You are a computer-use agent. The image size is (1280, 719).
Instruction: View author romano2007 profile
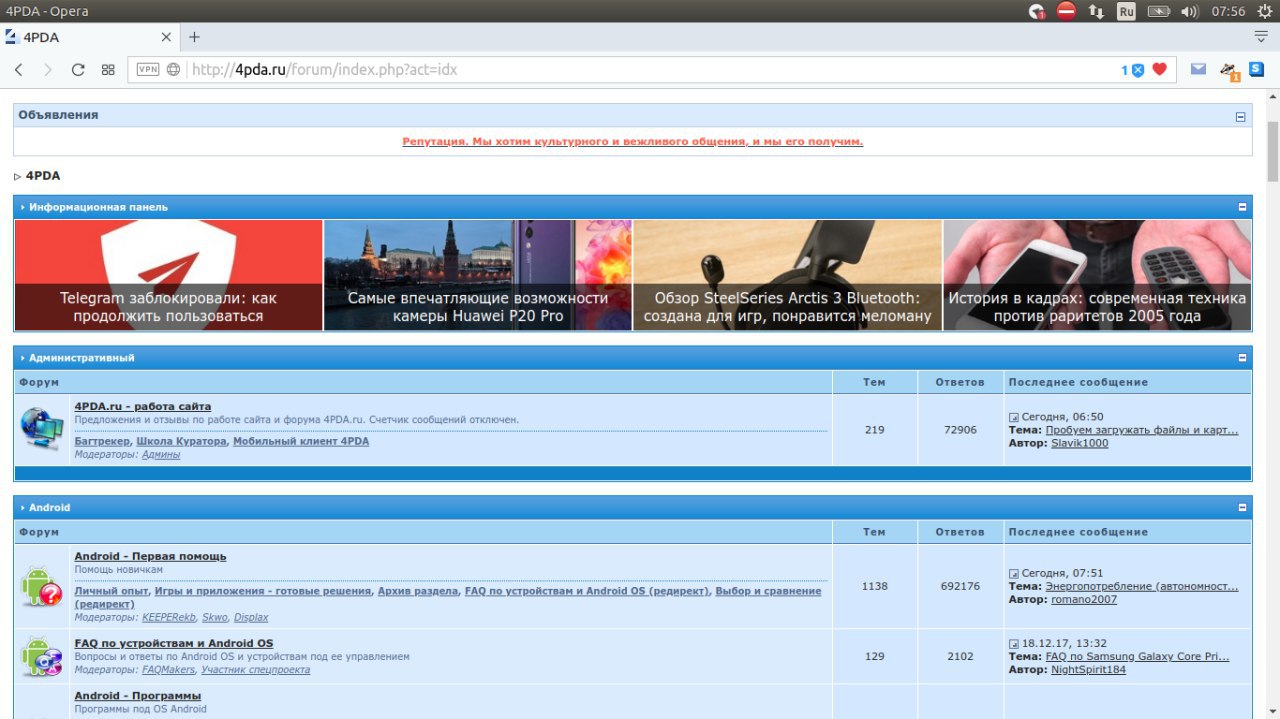click(1084, 599)
